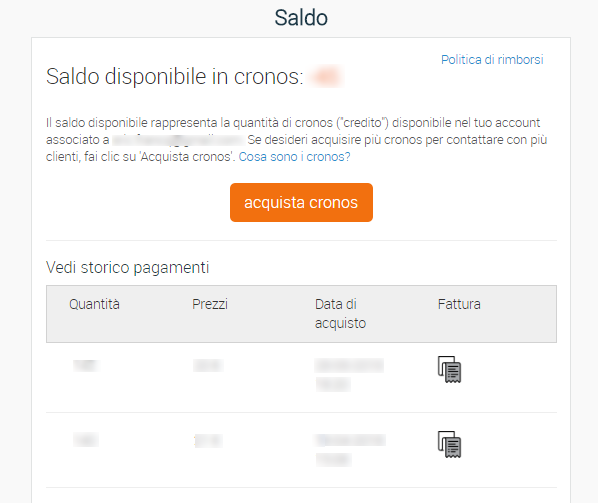Click the Vedi storico pagamenti heading
Screen dimensions: 598x503
[127, 267]
